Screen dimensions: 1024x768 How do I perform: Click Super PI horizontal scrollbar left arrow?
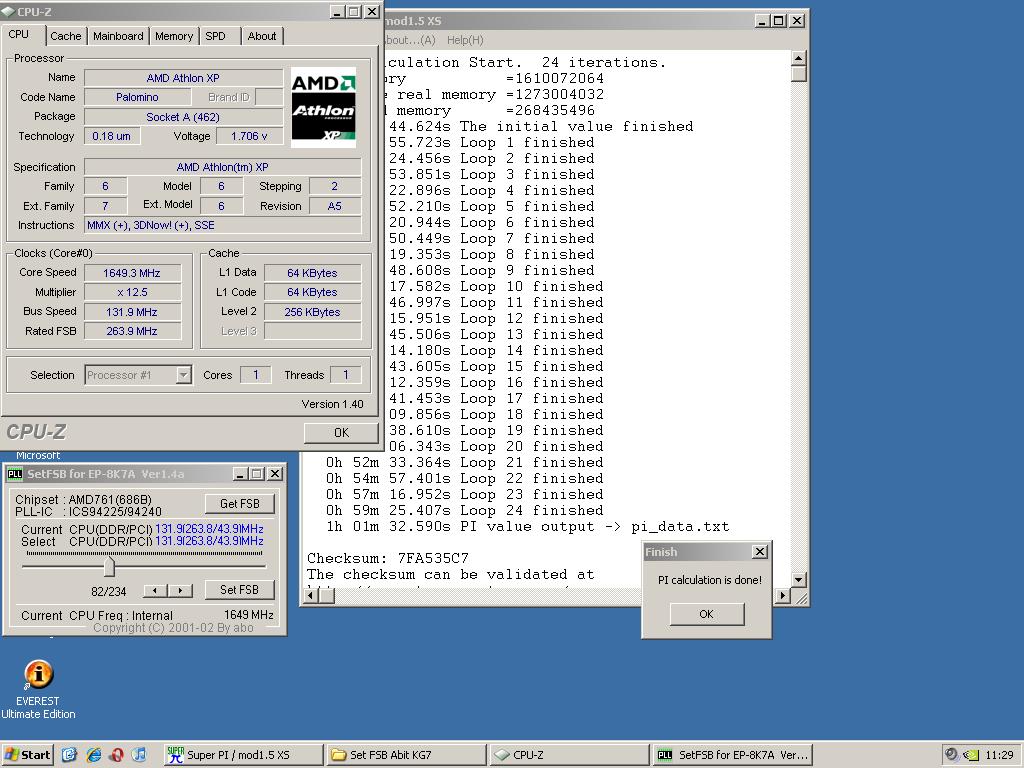[312, 595]
